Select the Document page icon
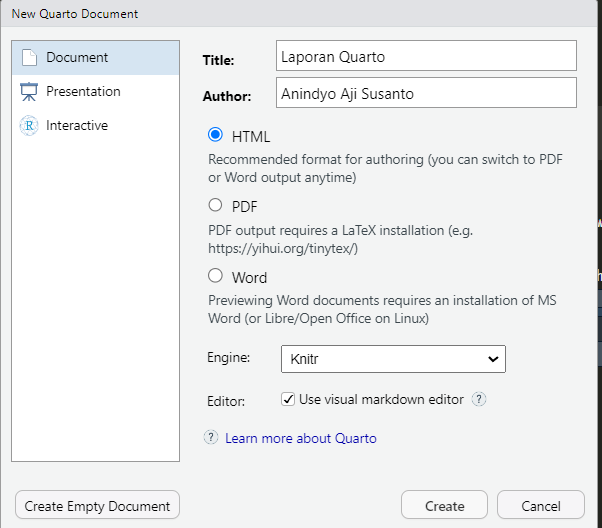 (29, 58)
